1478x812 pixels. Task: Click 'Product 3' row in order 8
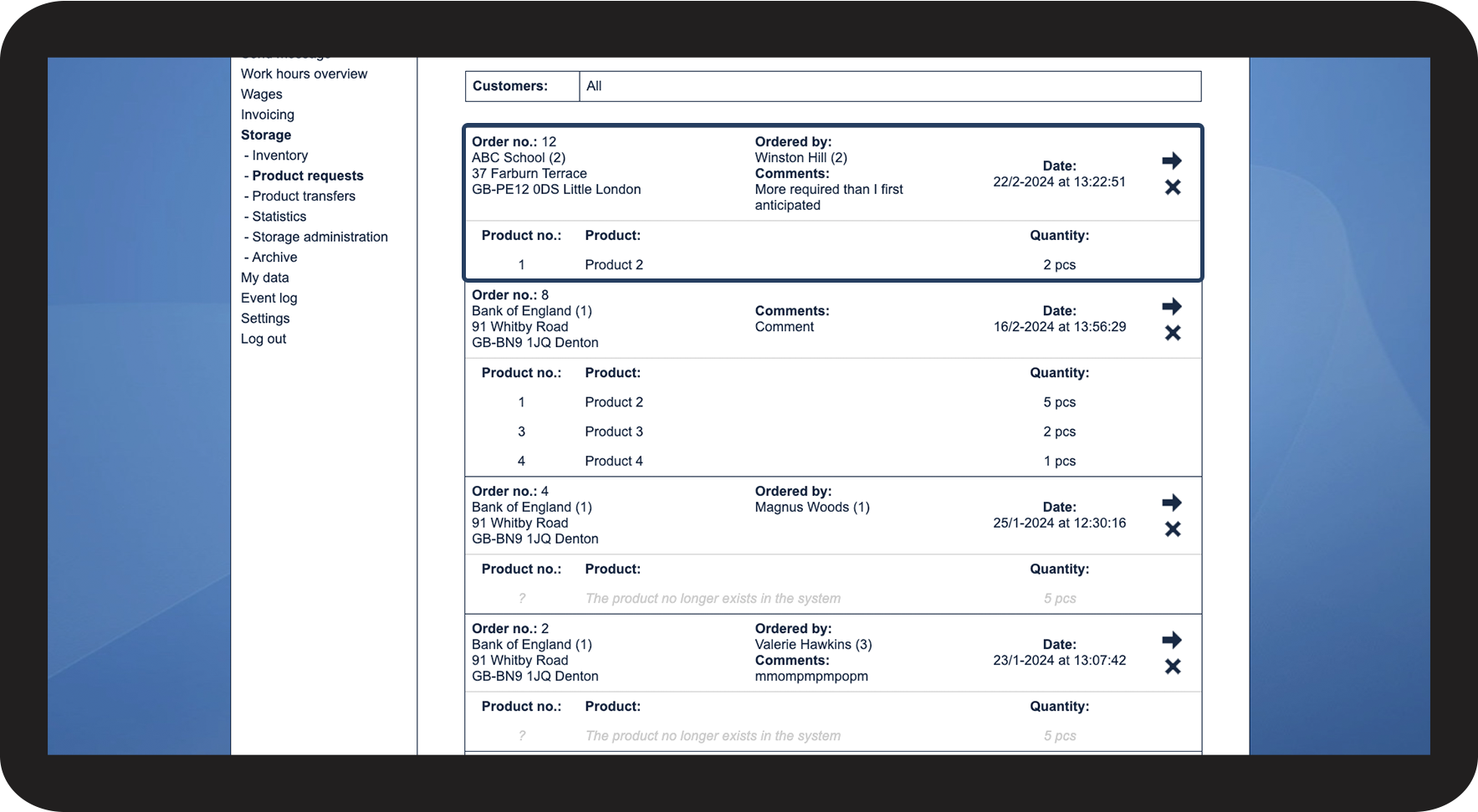tap(614, 432)
